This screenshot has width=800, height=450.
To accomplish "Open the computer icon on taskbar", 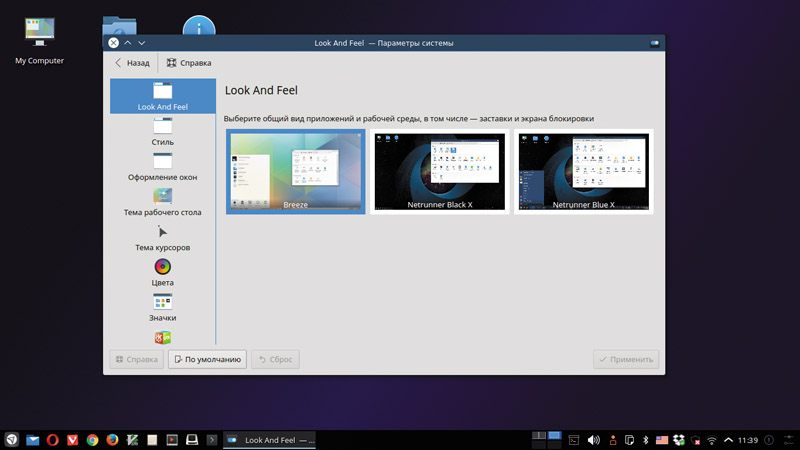I will click(x=192, y=440).
